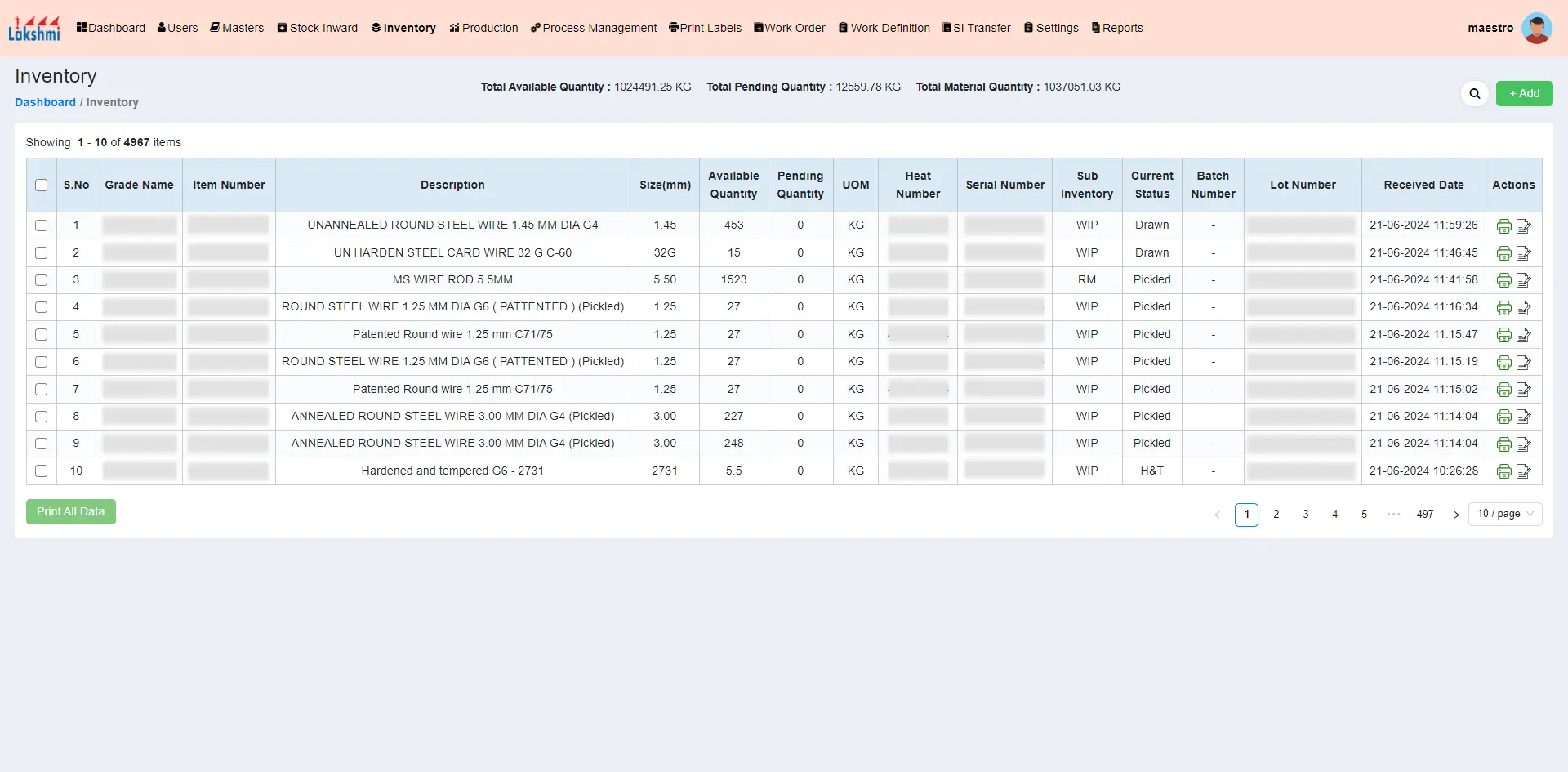The image size is (1568, 772).
Task: Open the maestro user avatar
Action: tap(1537, 28)
